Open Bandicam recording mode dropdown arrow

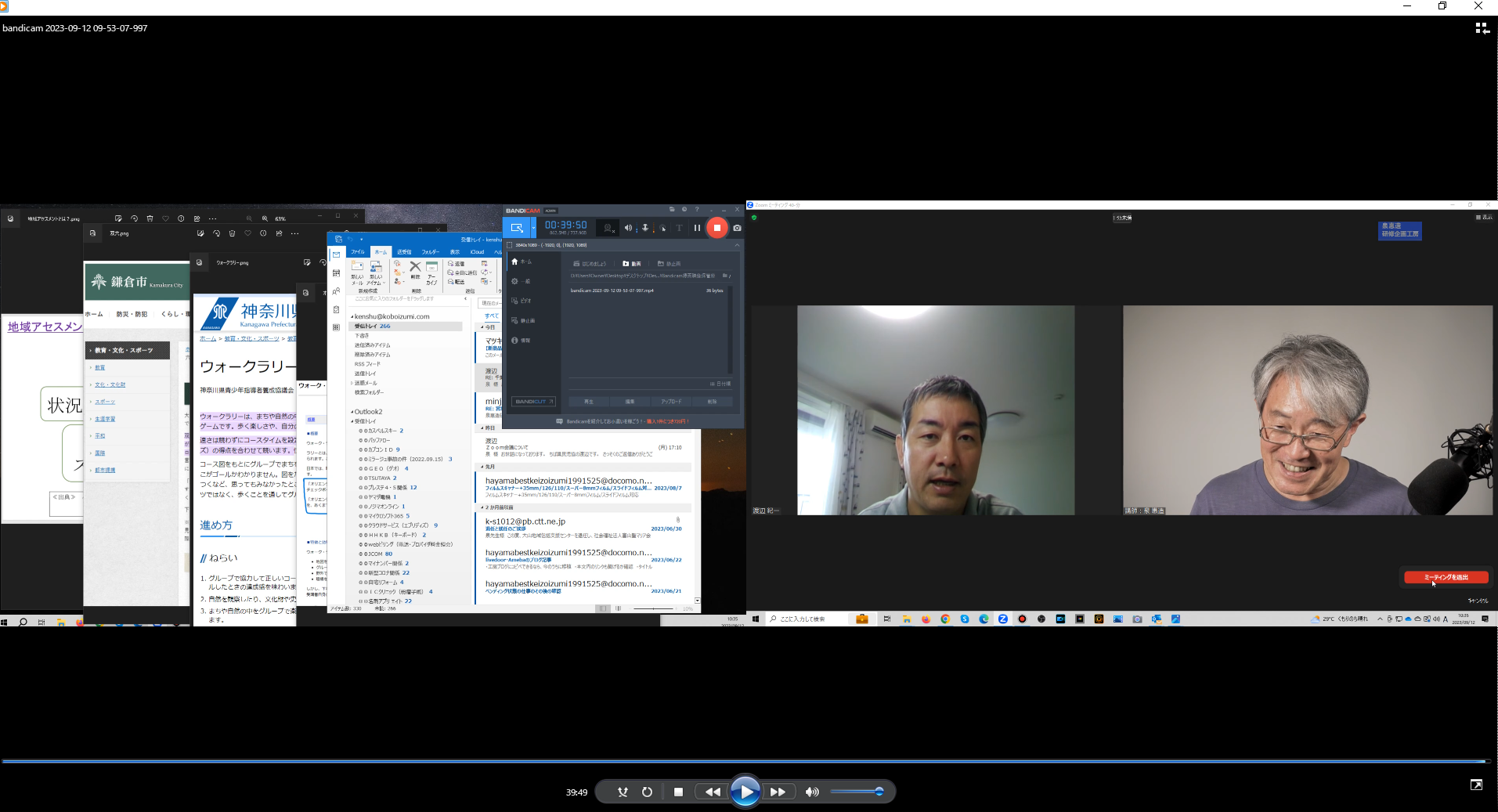(533, 228)
